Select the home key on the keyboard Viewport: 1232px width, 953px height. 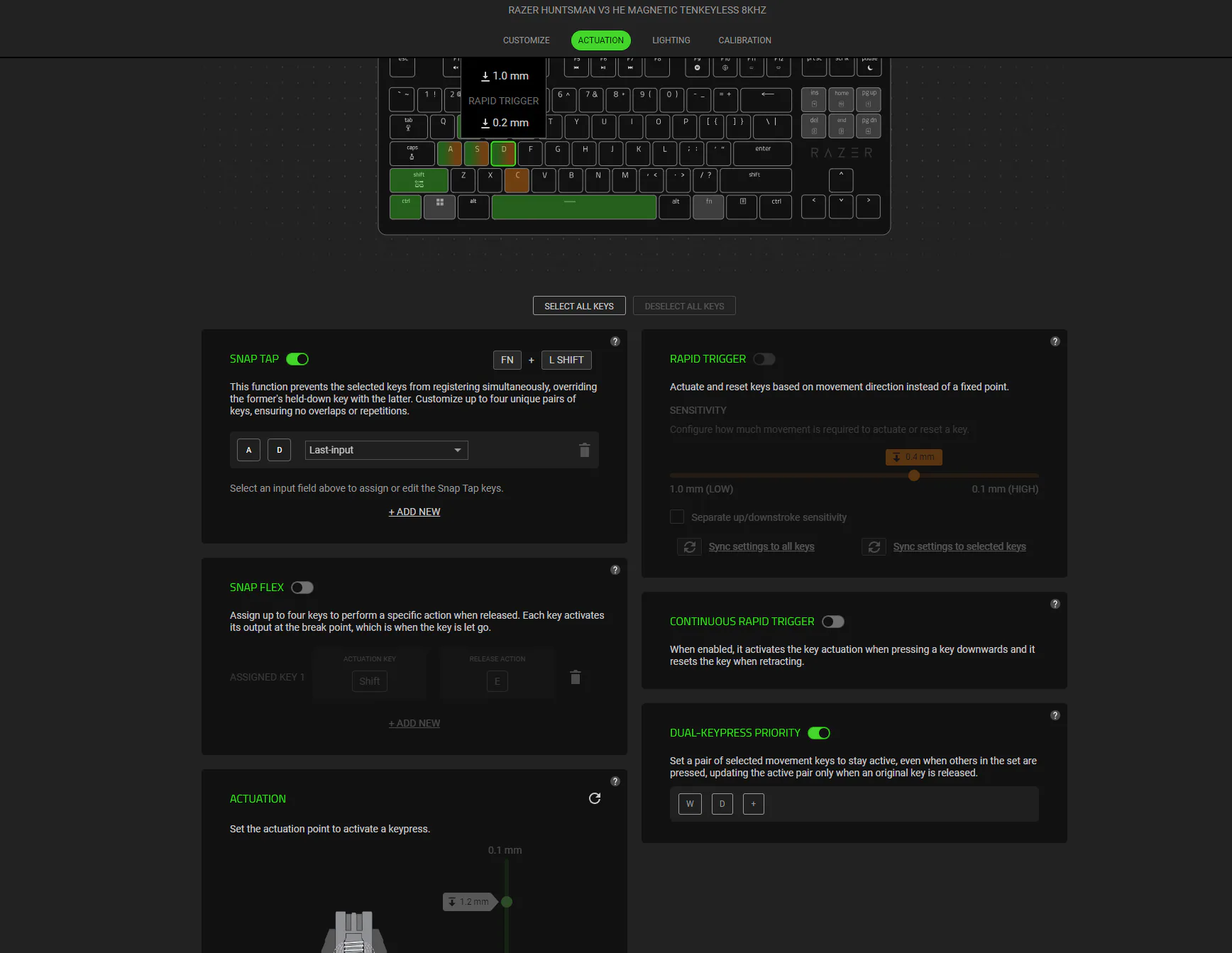tap(841, 99)
